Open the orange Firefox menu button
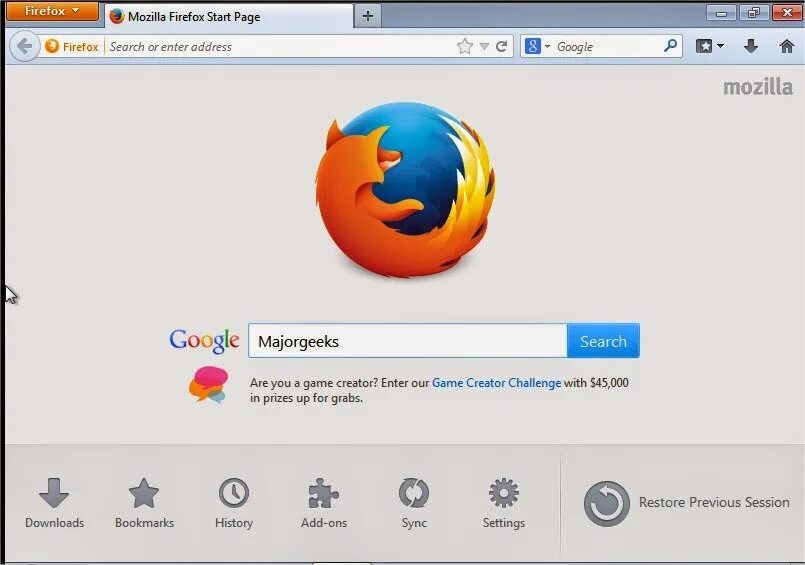805x565 pixels. tap(52, 11)
